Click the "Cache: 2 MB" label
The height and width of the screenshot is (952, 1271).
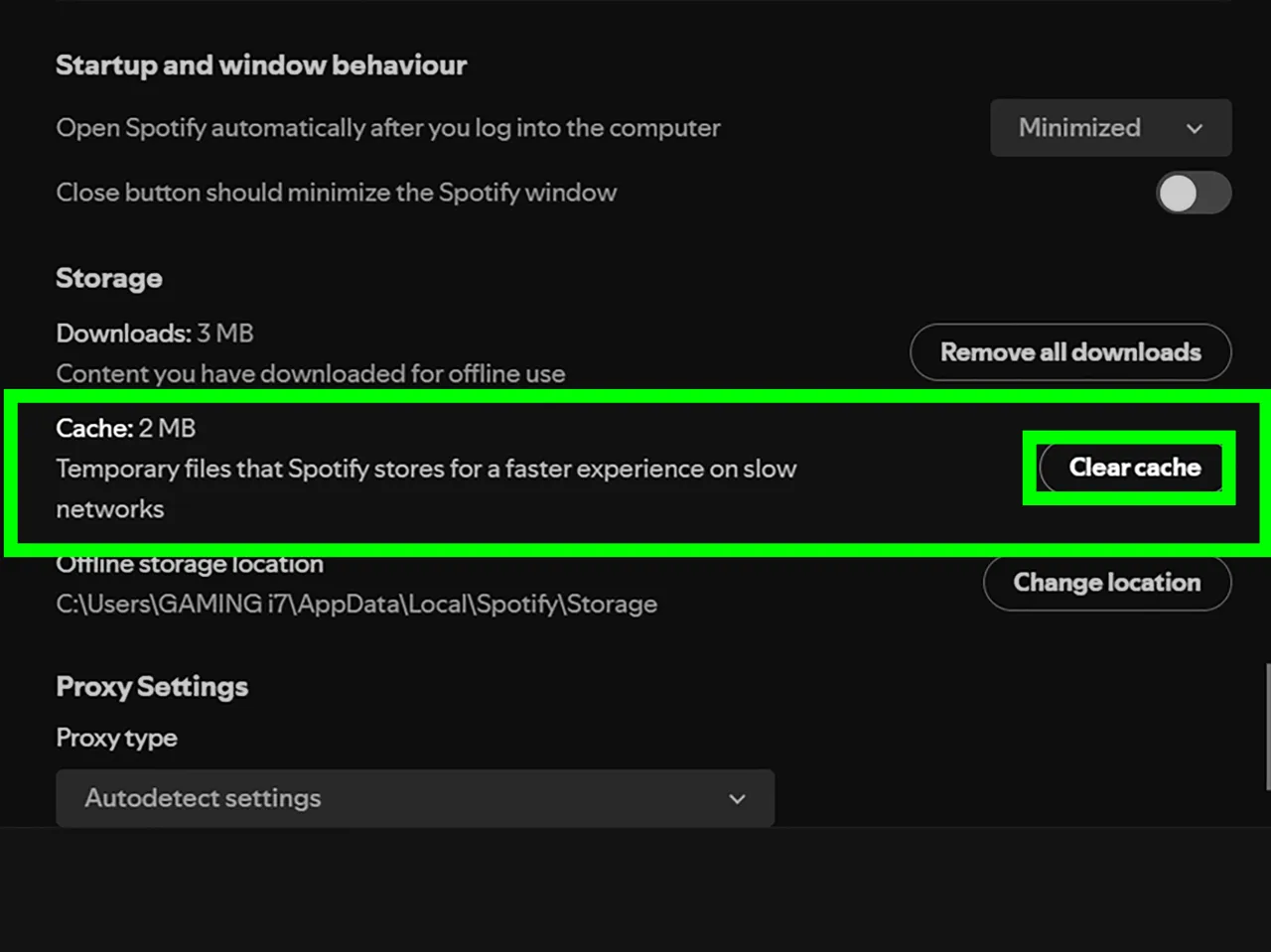point(125,428)
